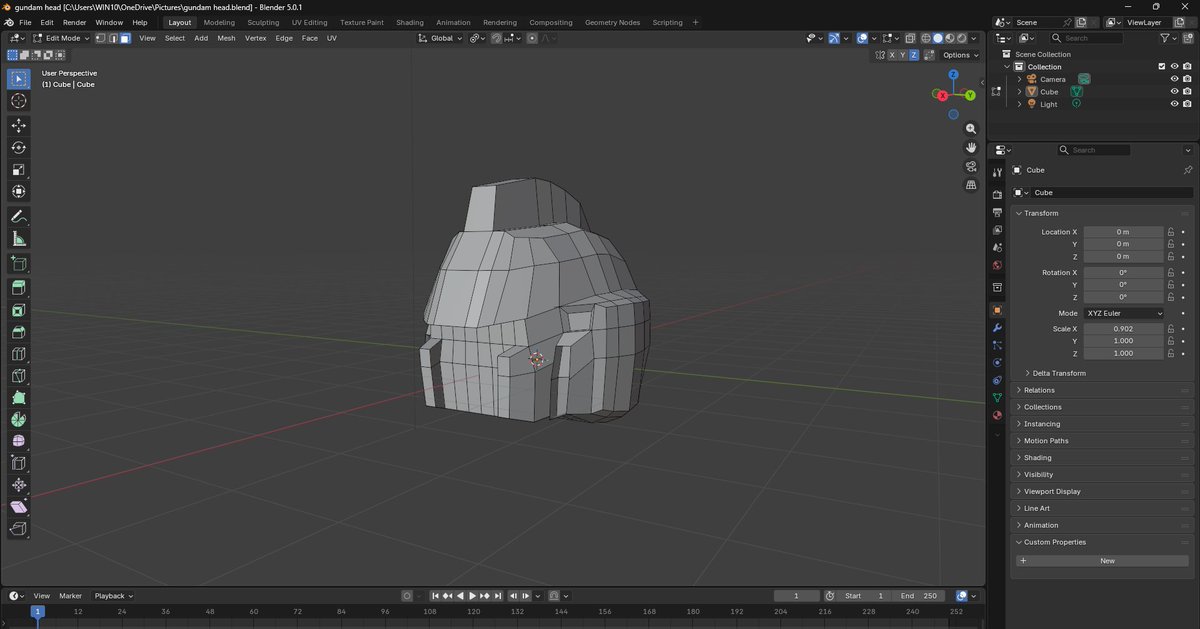Switch to the Shading workspace tab
Viewport: 1200px width, 629px height.
tap(409, 22)
